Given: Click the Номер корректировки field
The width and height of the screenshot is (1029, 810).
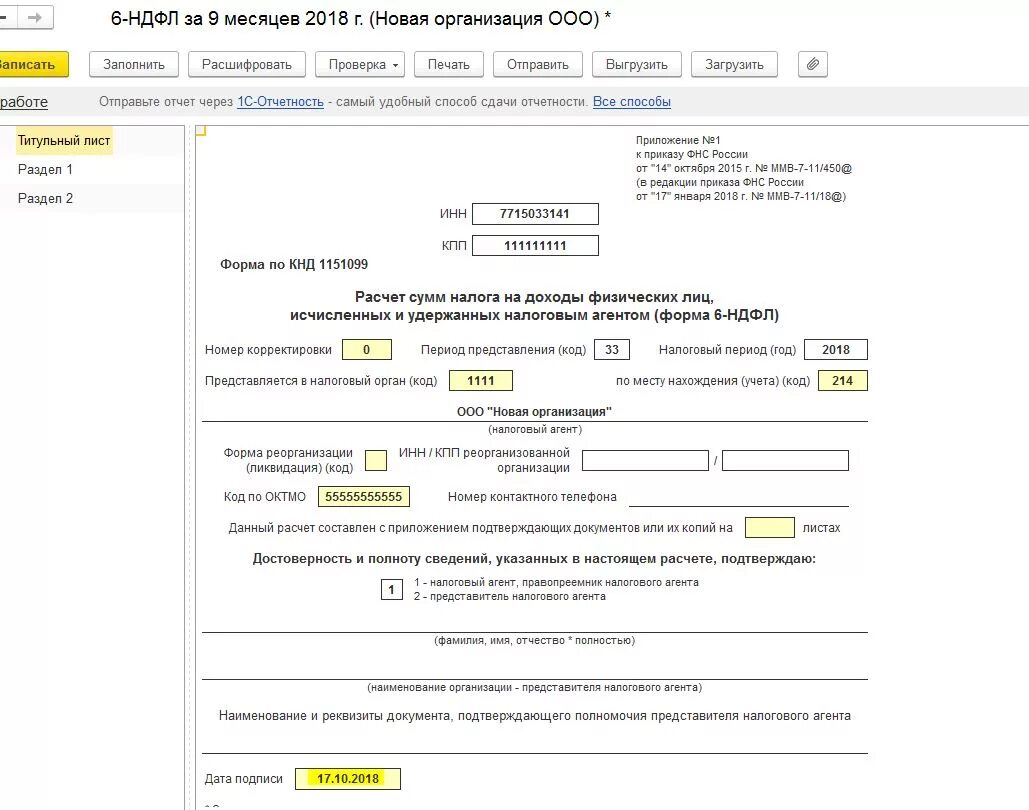Looking at the screenshot, I should click(367, 350).
